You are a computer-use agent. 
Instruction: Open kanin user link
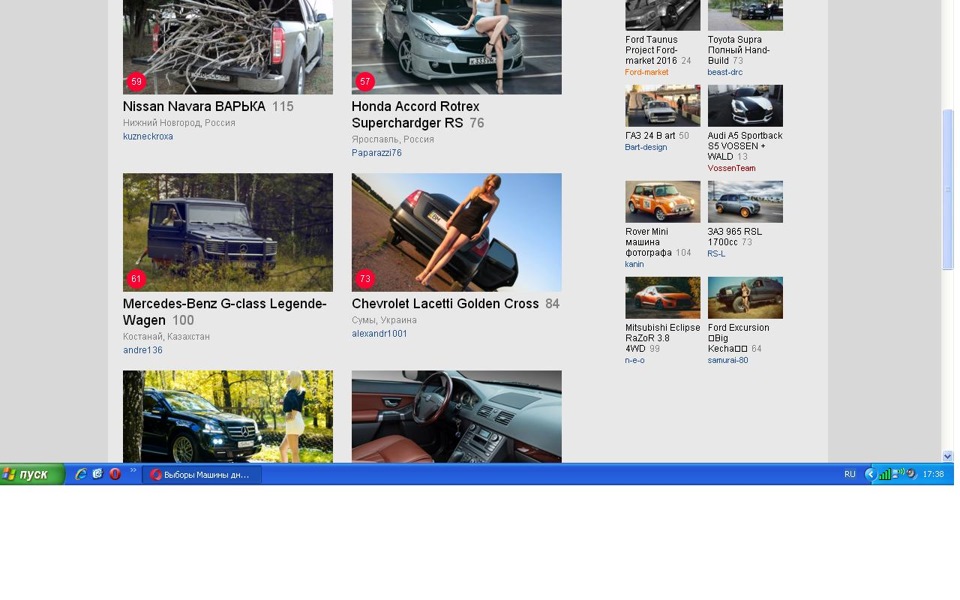634,264
